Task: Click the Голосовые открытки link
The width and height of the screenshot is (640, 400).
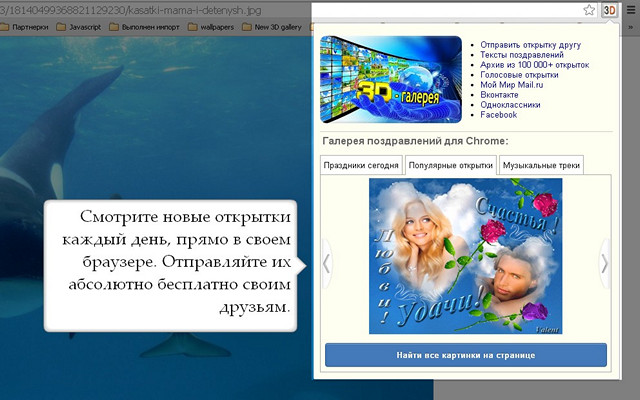Action: 519,75
